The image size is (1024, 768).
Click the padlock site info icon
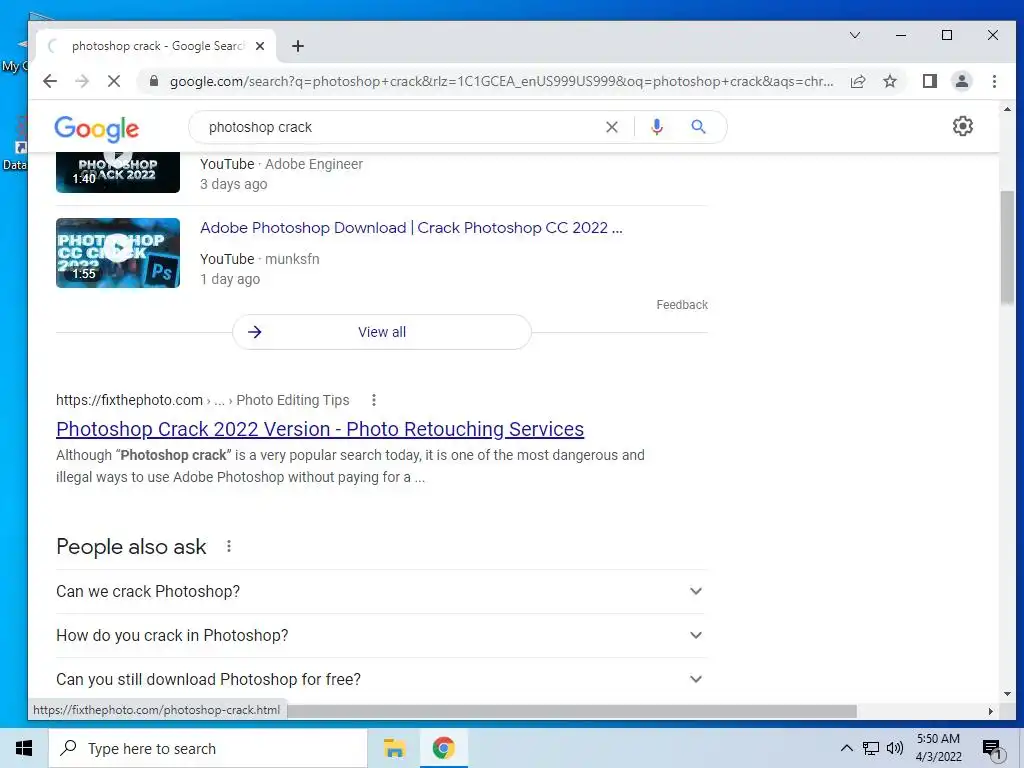tap(154, 81)
